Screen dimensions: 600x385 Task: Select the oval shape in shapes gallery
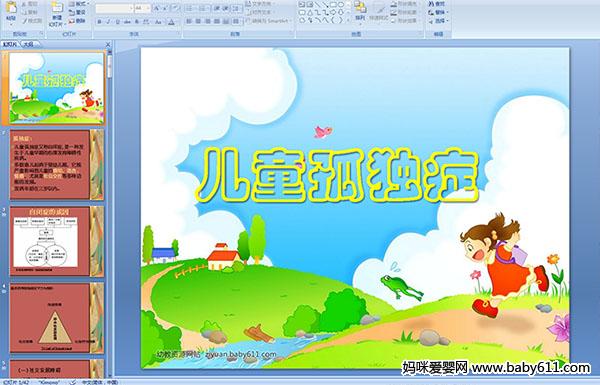pos(341,5)
